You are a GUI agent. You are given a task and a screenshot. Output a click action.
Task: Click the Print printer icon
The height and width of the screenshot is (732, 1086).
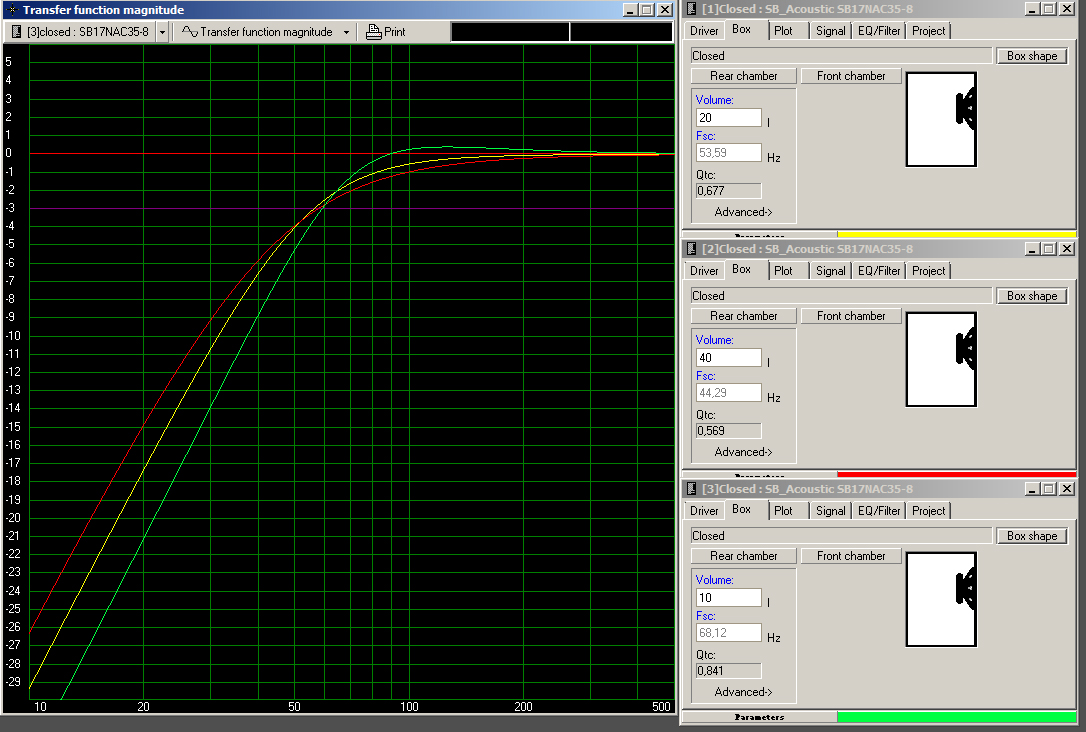pos(373,32)
